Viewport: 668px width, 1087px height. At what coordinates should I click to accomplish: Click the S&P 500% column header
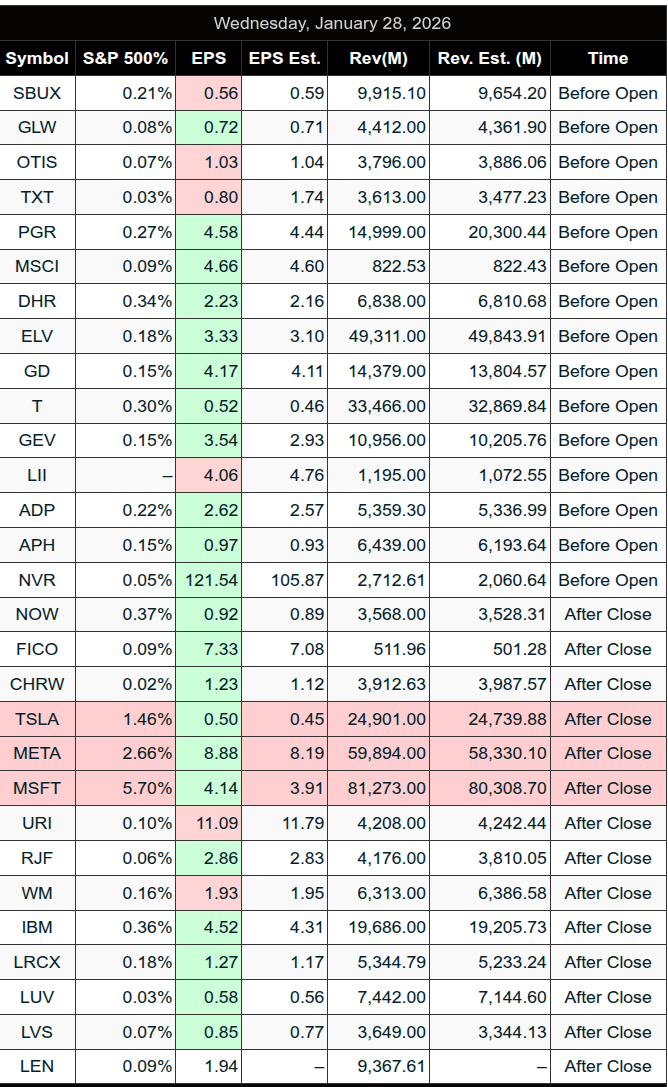pos(125,58)
